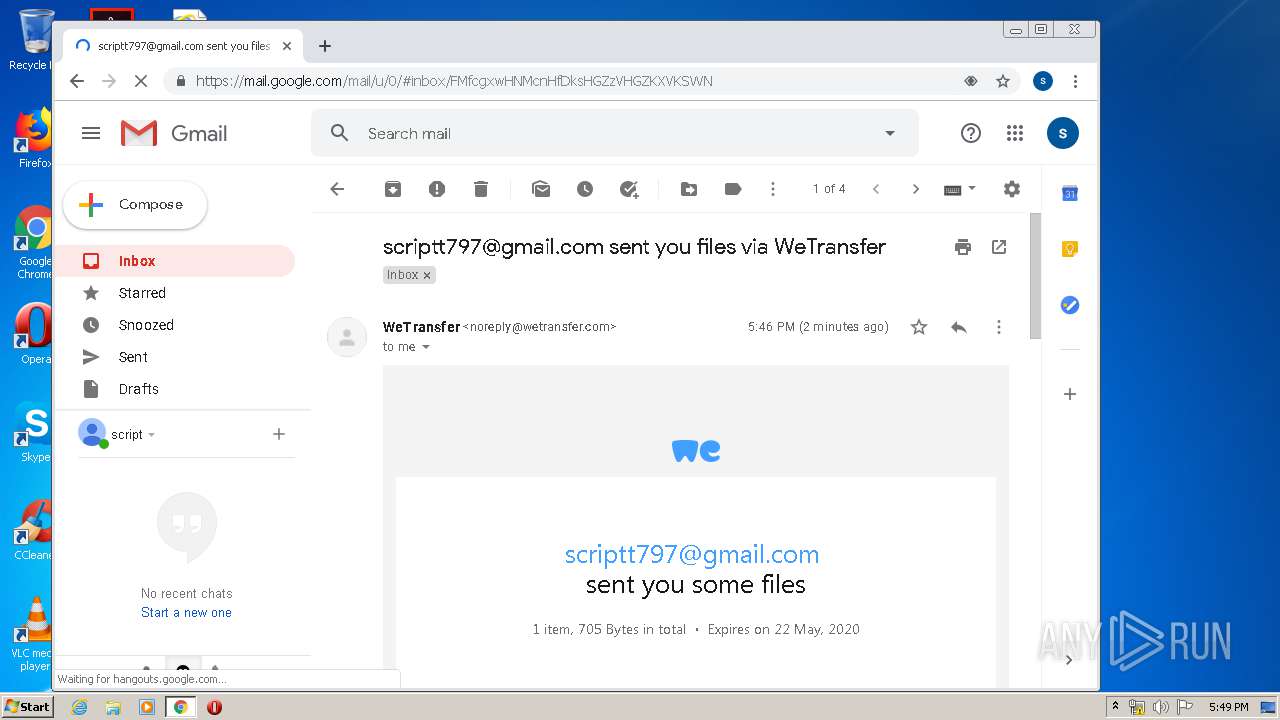Mark email as unread
The height and width of the screenshot is (720, 1280).
pyautogui.click(x=541, y=189)
